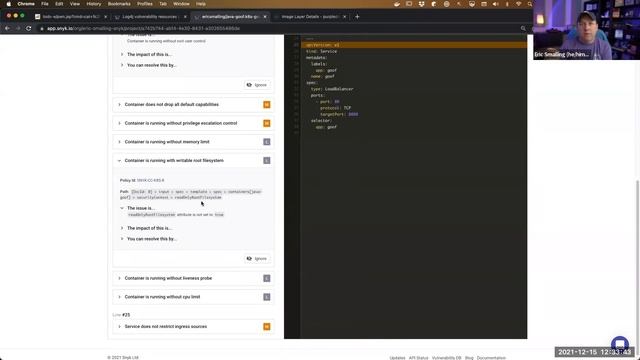Click low severity badge on liveness probe issue
The height and width of the screenshot is (360, 640).
tap(267, 278)
